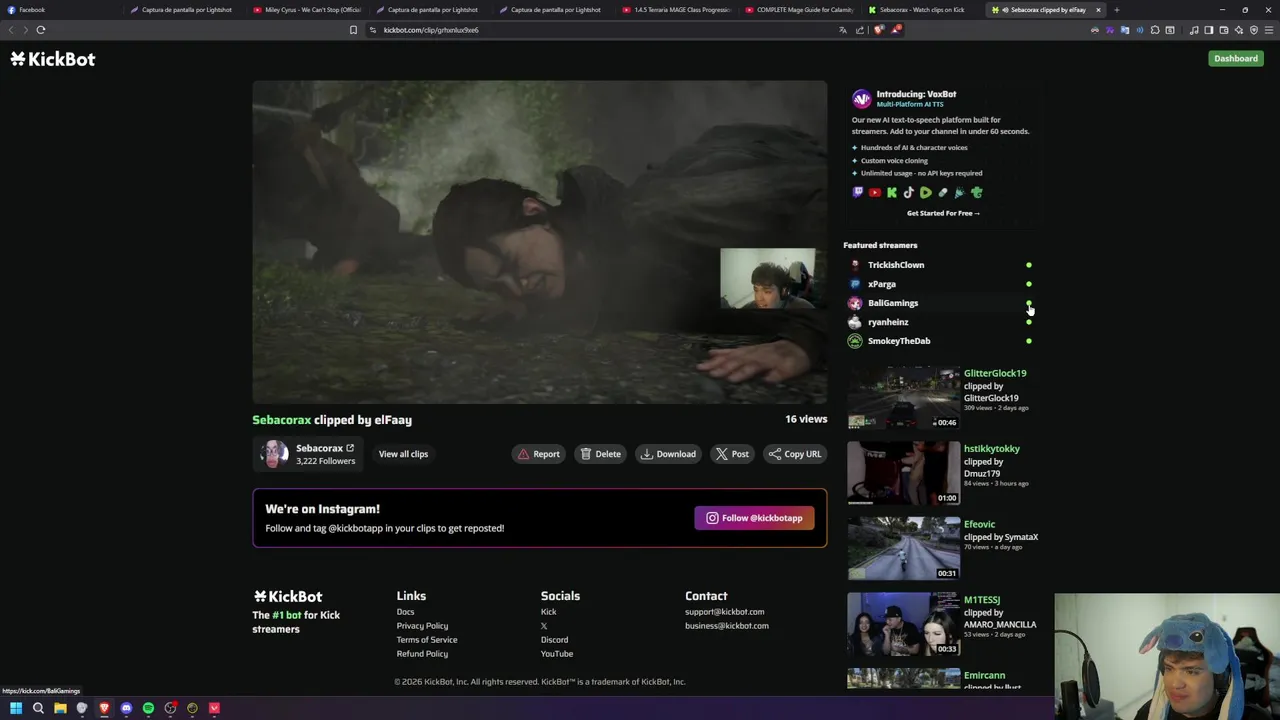Image resolution: width=1280 pixels, height=720 pixels.
Task: Open Privacy Policy footer link
Action: [422, 626]
